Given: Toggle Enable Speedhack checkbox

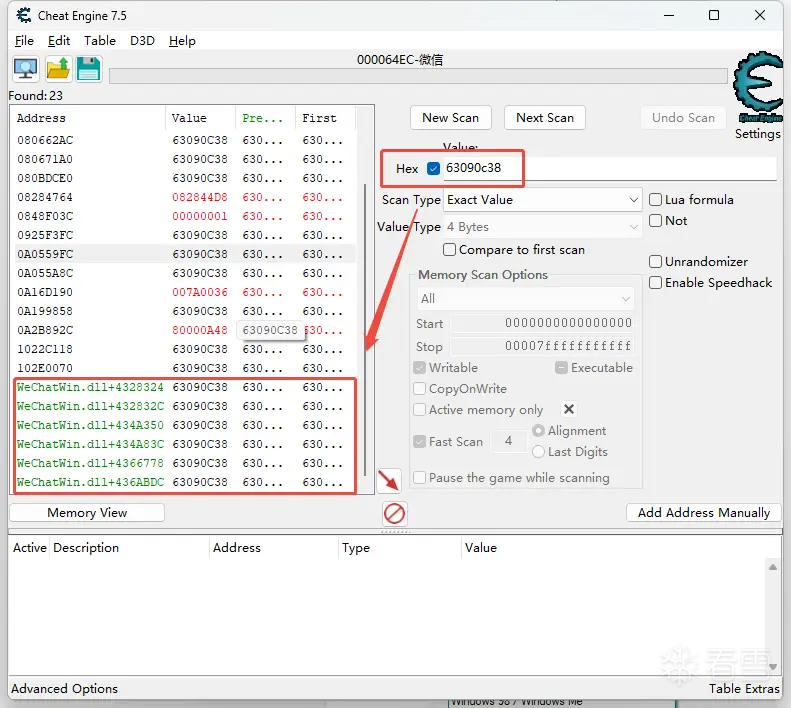Looking at the screenshot, I should (x=655, y=283).
